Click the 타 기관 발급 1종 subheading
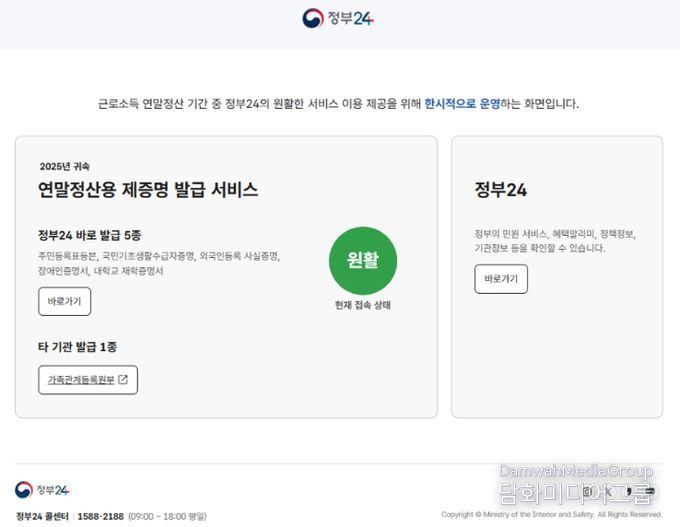The width and height of the screenshot is (680, 527). click(x=85, y=347)
